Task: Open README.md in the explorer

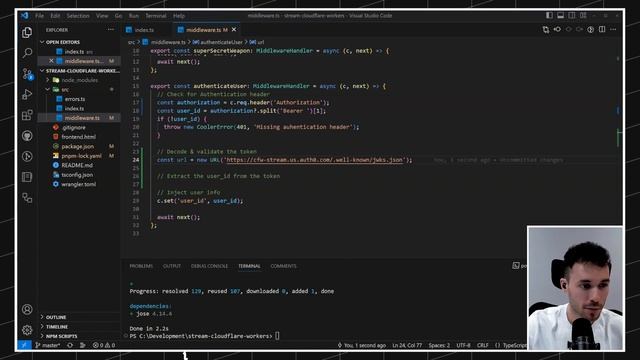Action: (79, 165)
